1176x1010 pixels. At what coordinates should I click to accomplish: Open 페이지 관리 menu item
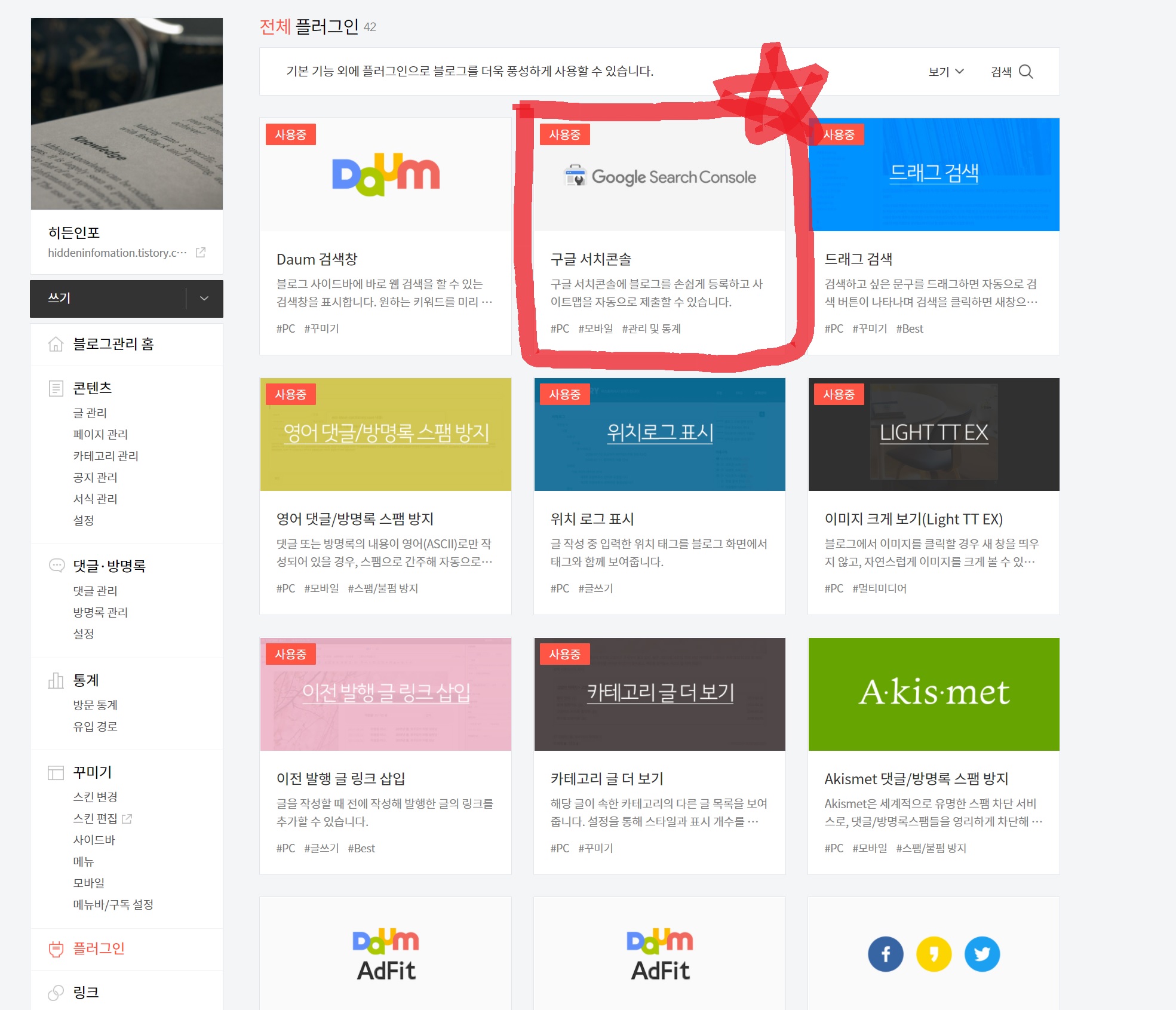tap(100, 434)
